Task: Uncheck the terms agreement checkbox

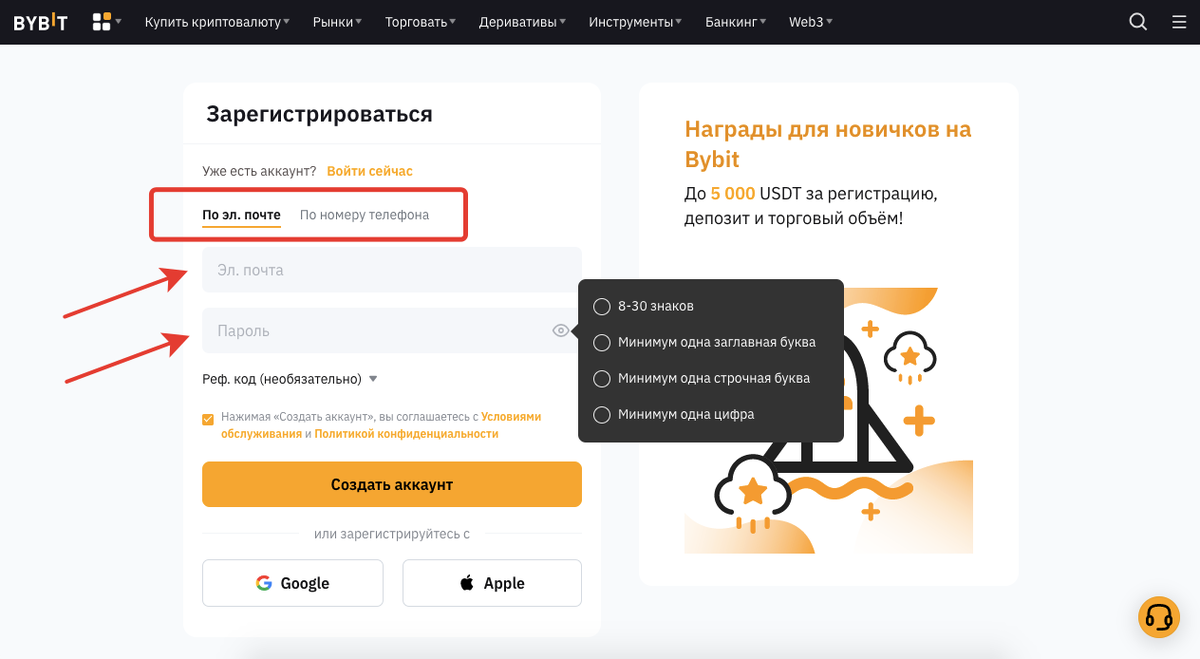Action: (208, 417)
